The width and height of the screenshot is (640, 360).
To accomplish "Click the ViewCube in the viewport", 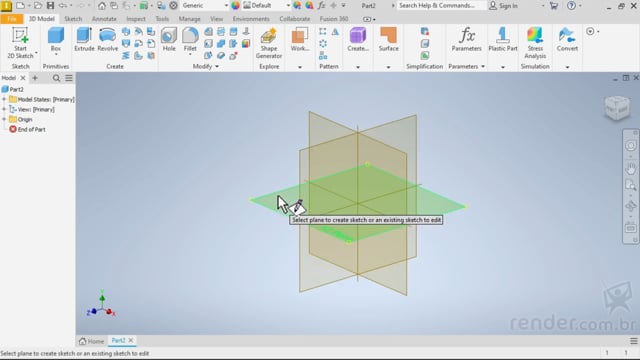I will [617, 108].
